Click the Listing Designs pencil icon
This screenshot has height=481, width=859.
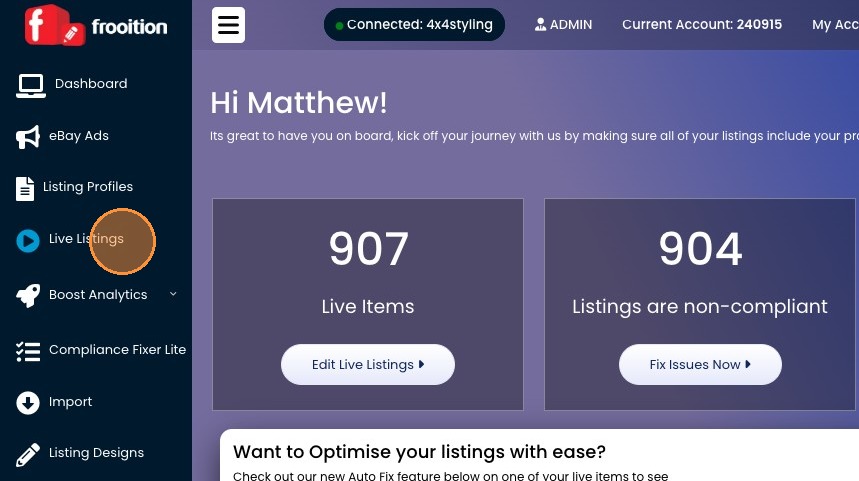pyautogui.click(x=28, y=454)
